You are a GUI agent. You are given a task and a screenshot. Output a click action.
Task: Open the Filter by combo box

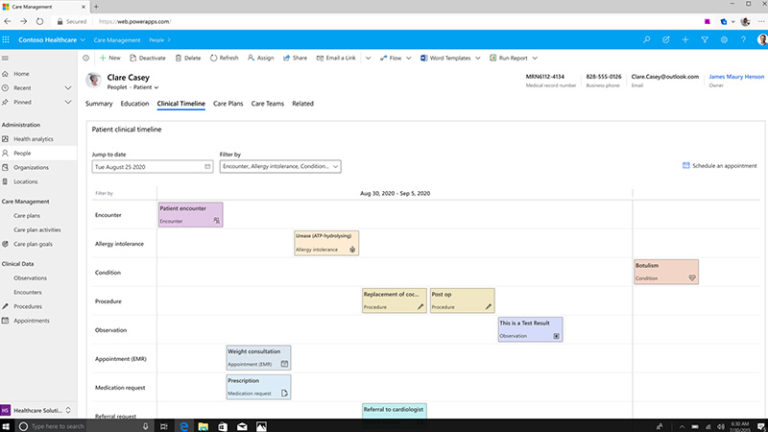pyautogui.click(x=280, y=167)
